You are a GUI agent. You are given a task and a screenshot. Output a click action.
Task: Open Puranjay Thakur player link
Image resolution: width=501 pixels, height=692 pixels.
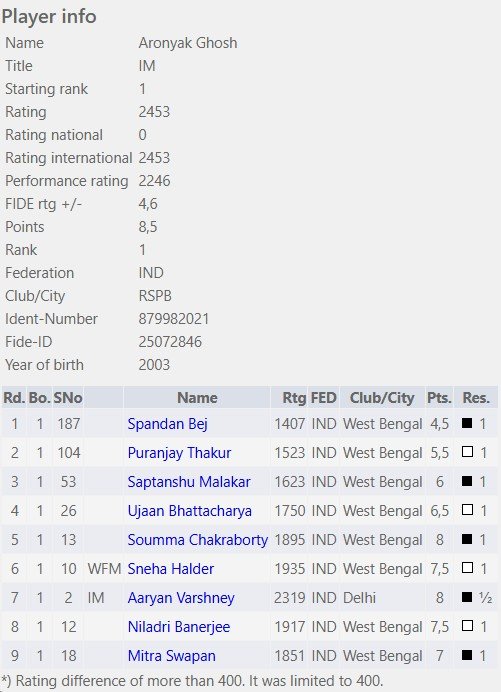tap(179, 453)
